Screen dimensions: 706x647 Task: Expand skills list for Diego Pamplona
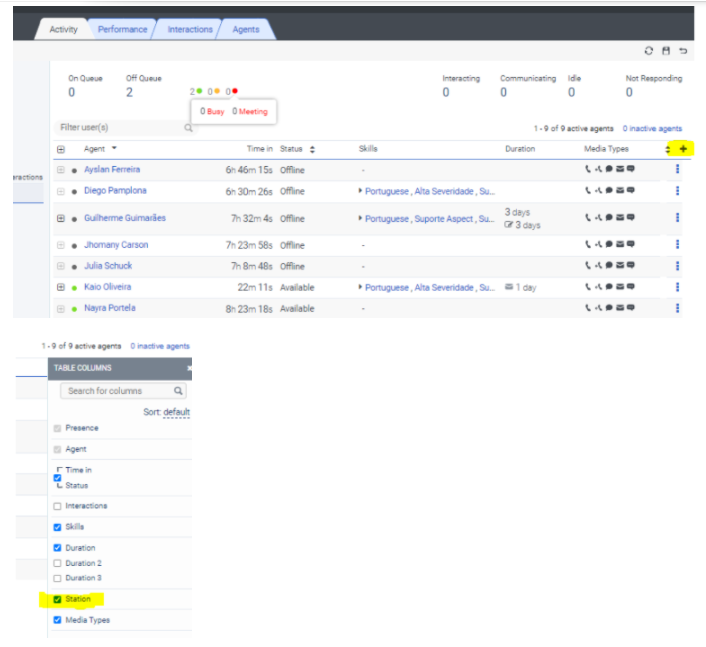click(360, 190)
